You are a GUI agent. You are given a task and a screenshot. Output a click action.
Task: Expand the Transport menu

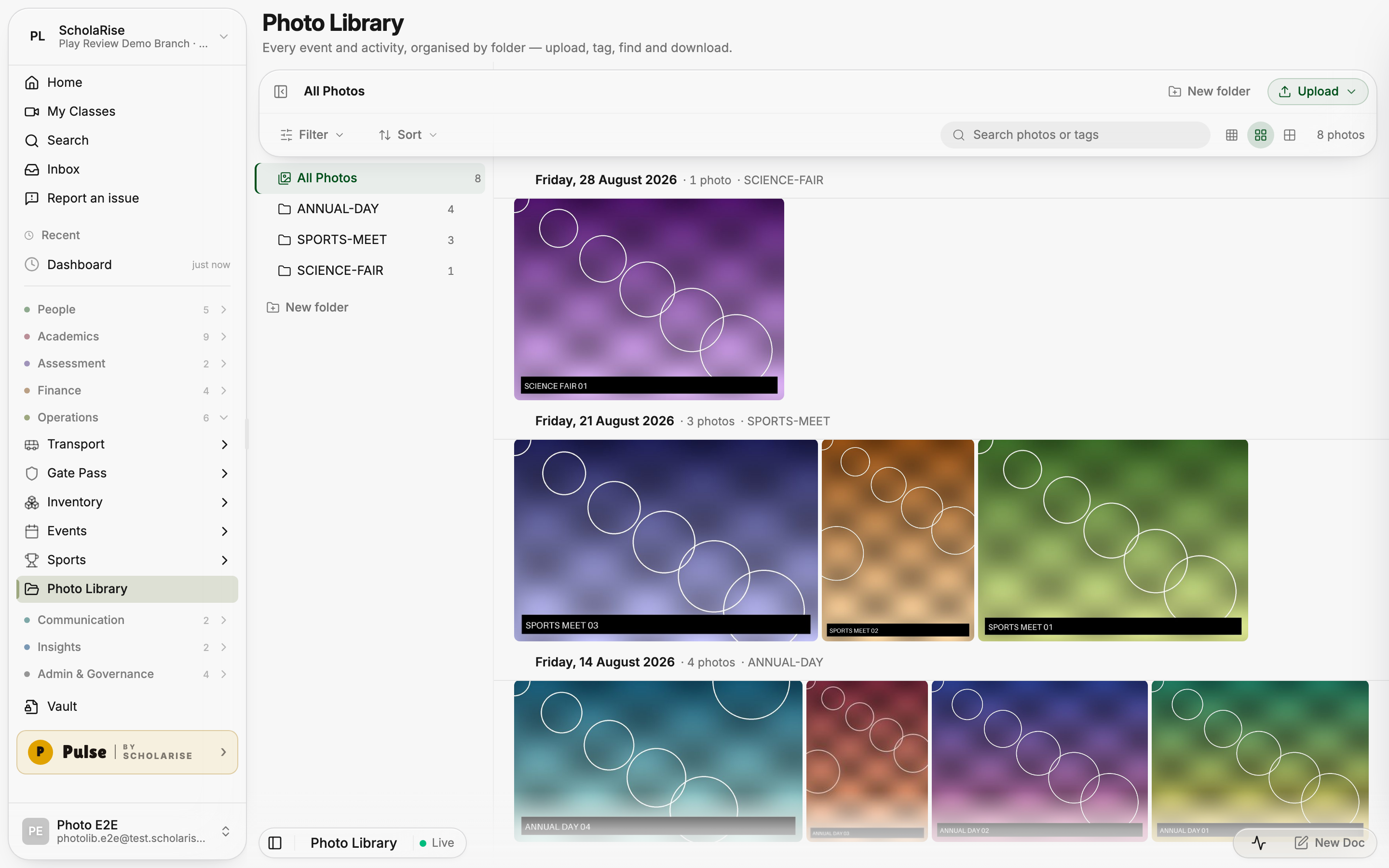pos(127,444)
